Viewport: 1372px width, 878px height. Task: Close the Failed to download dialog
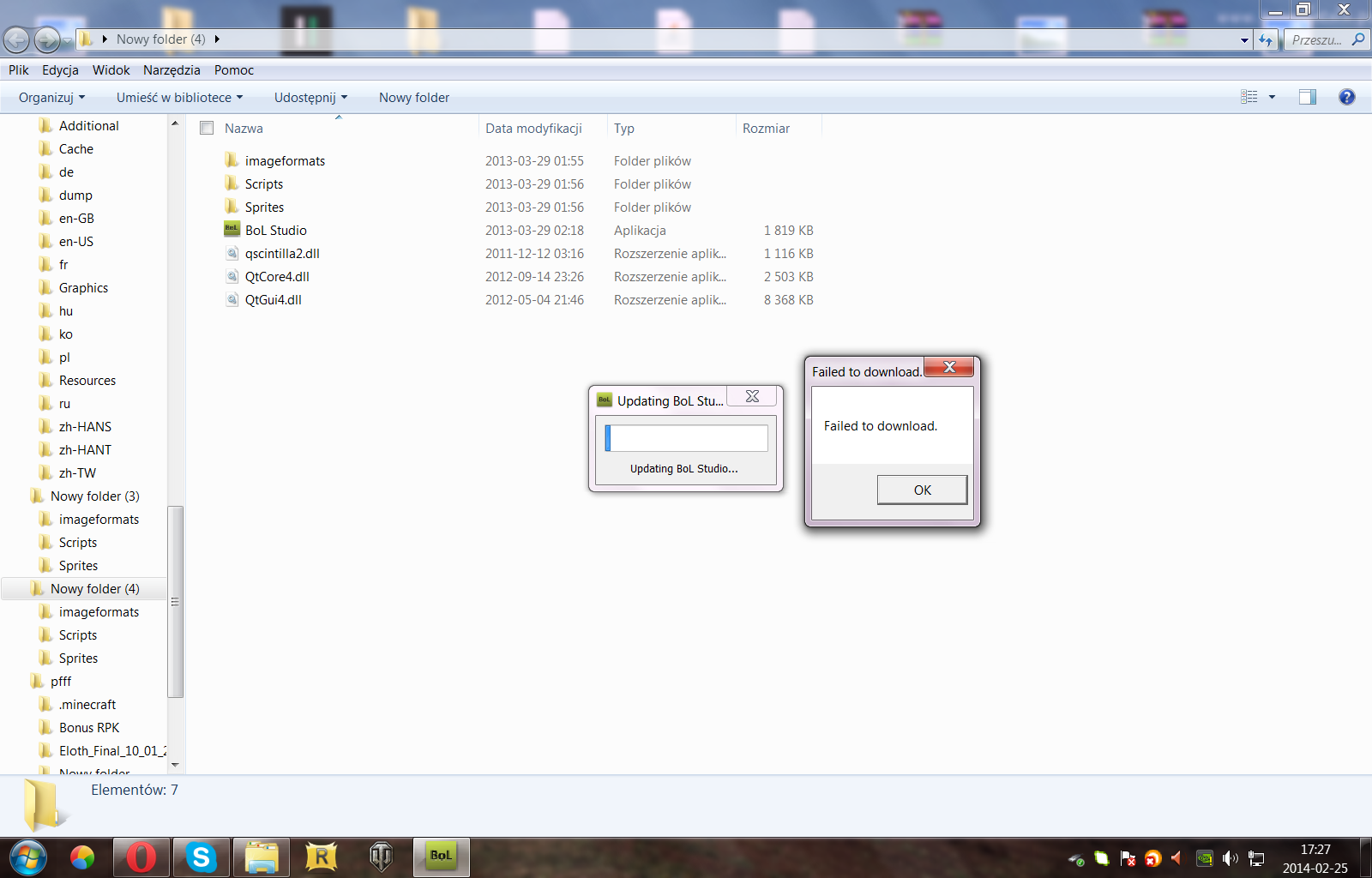(949, 367)
